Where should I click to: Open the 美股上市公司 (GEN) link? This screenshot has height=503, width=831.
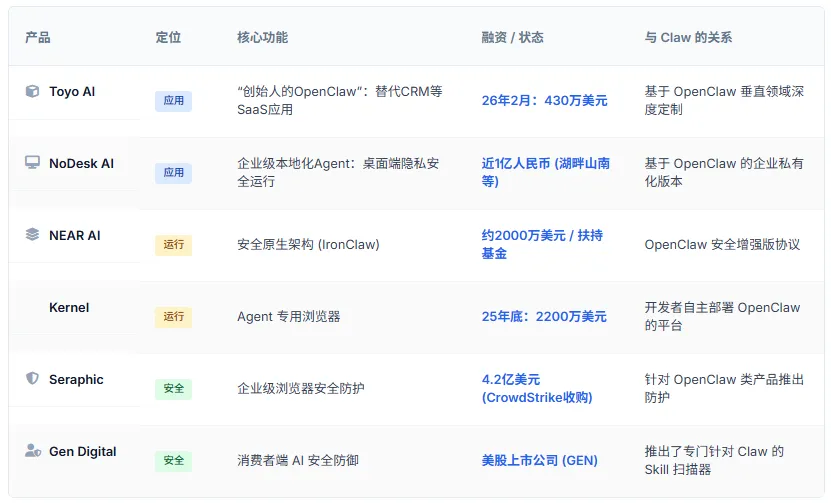(x=540, y=461)
